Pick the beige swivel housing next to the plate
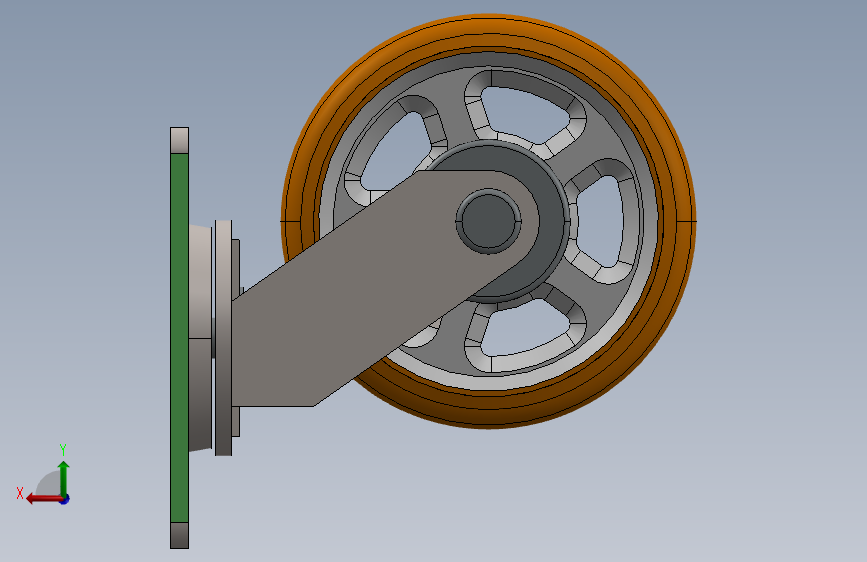 pyautogui.click(x=200, y=337)
